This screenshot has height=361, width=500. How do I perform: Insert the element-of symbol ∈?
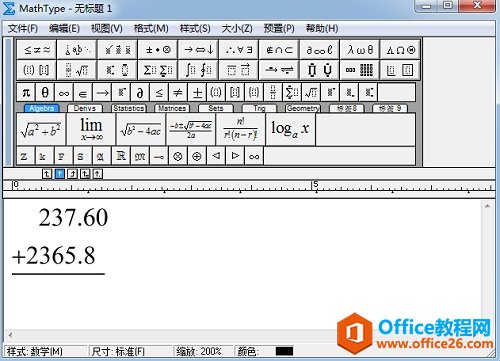(x=83, y=92)
